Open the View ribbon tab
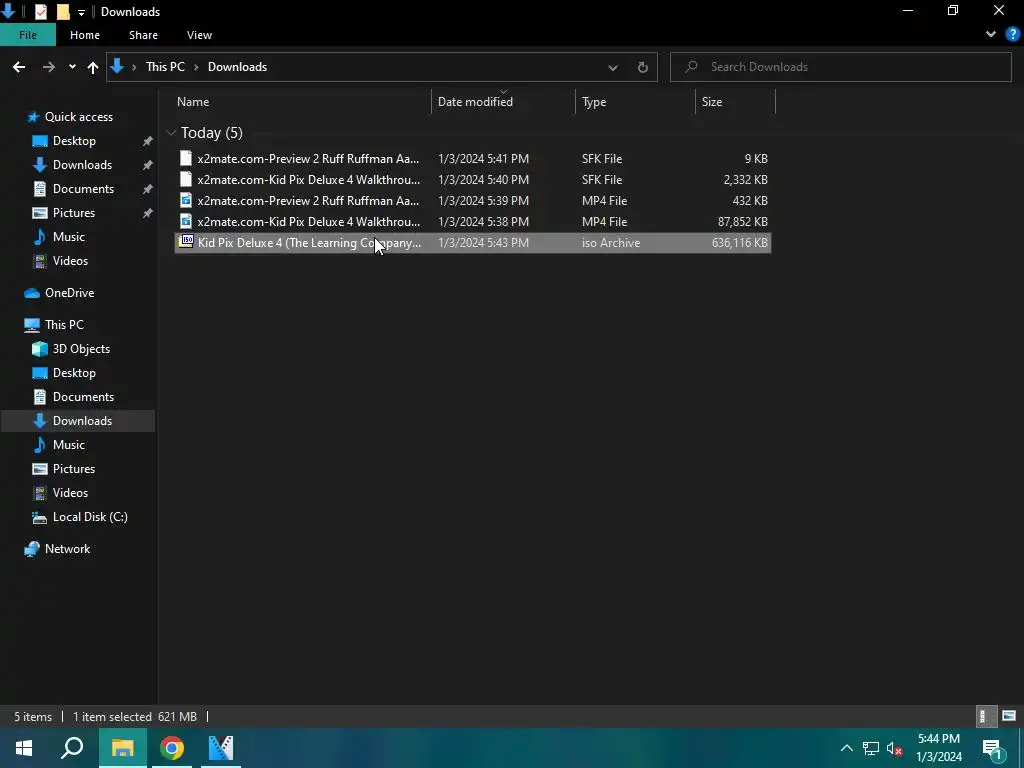1024x768 pixels. click(199, 35)
